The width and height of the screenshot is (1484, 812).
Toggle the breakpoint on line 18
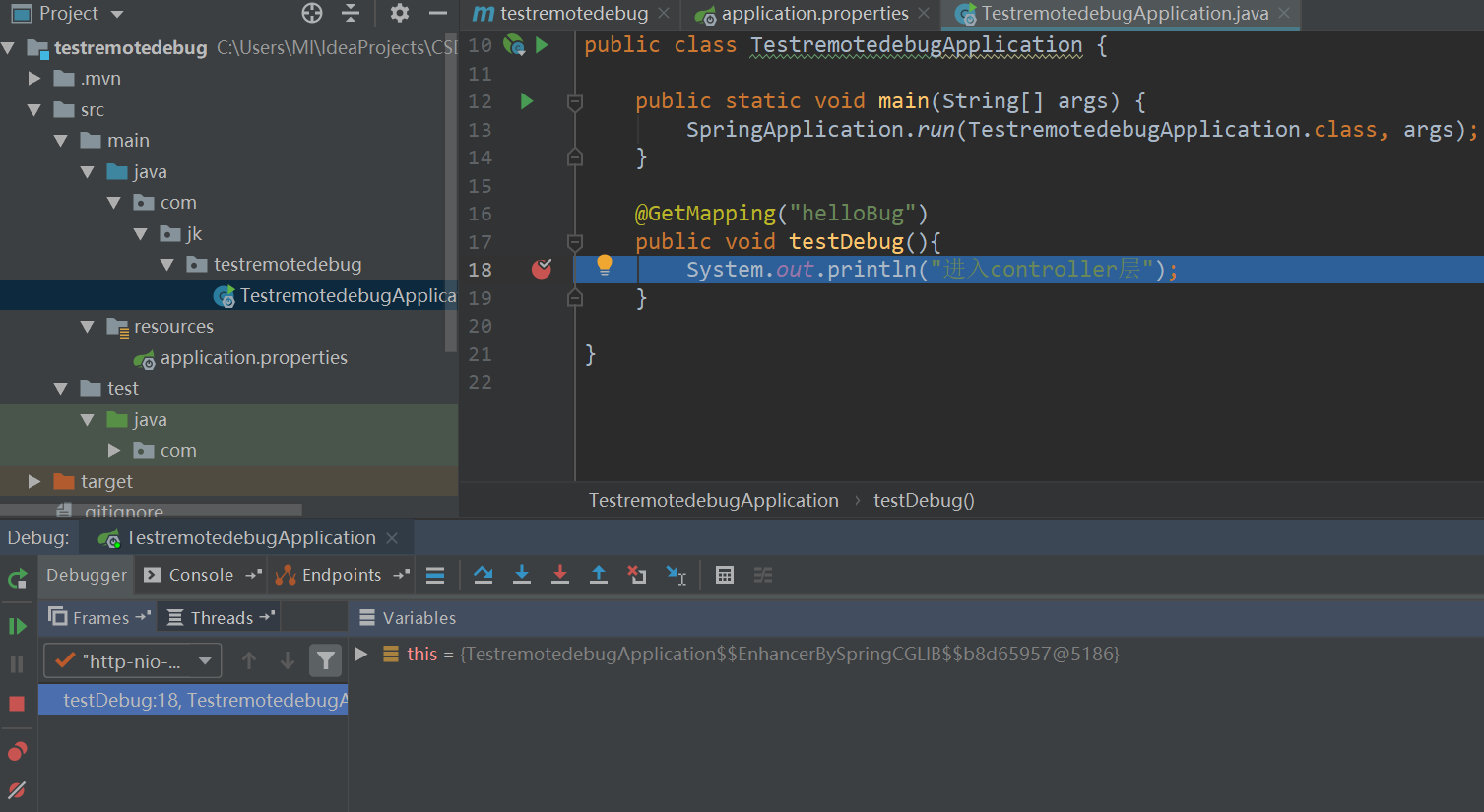pos(542,269)
